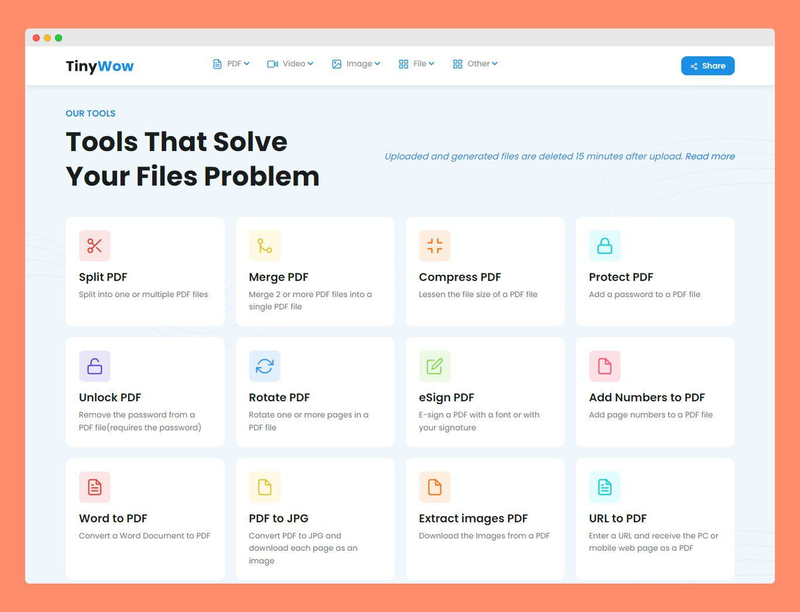Screen dimensions: 800x612
Task: Click the Word to PDF document icon
Action: (x=95, y=487)
